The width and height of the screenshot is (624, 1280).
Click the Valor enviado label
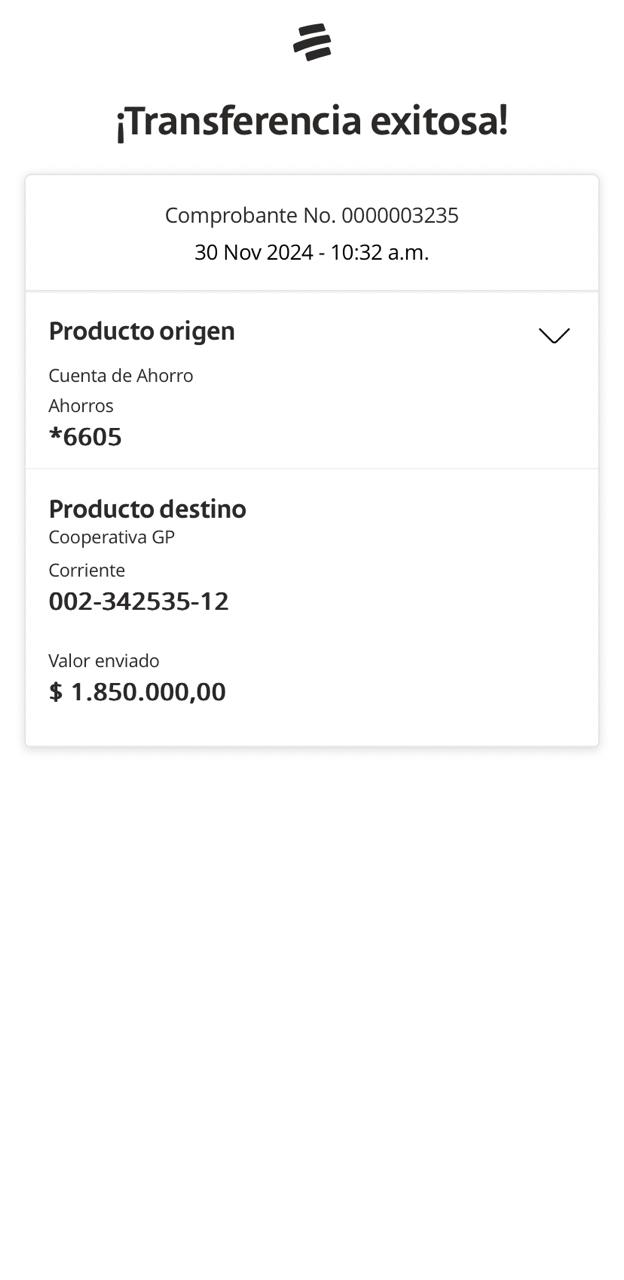click(104, 660)
